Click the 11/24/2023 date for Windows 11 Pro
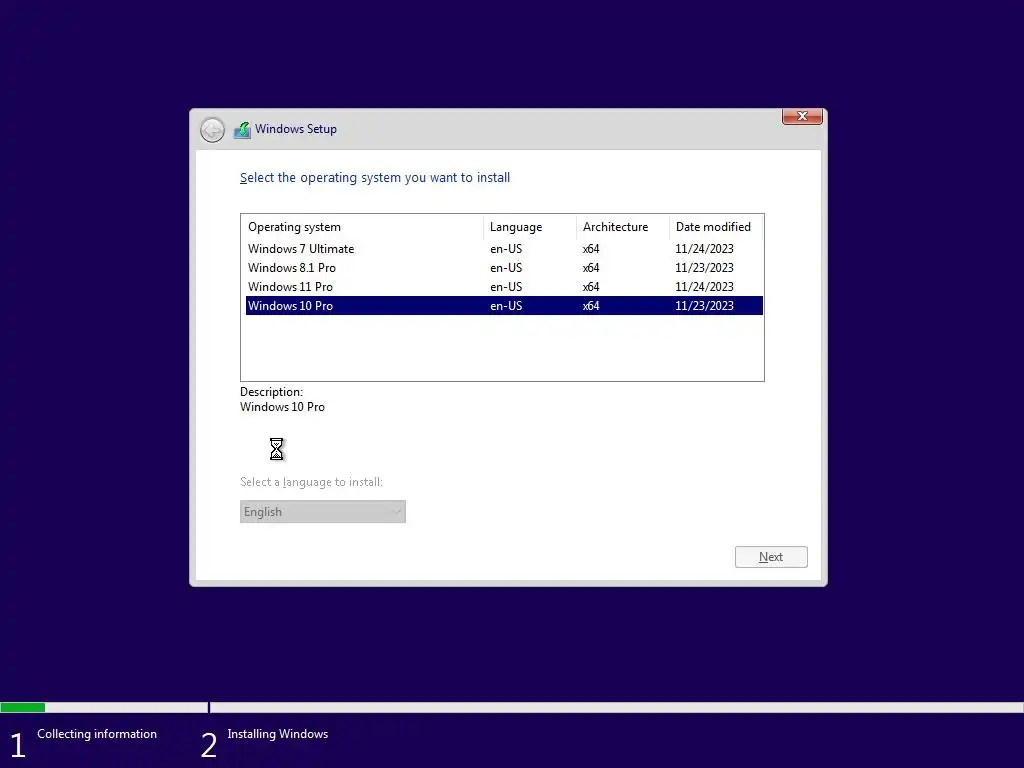The height and width of the screenshot is (768, 1024). 704,287
